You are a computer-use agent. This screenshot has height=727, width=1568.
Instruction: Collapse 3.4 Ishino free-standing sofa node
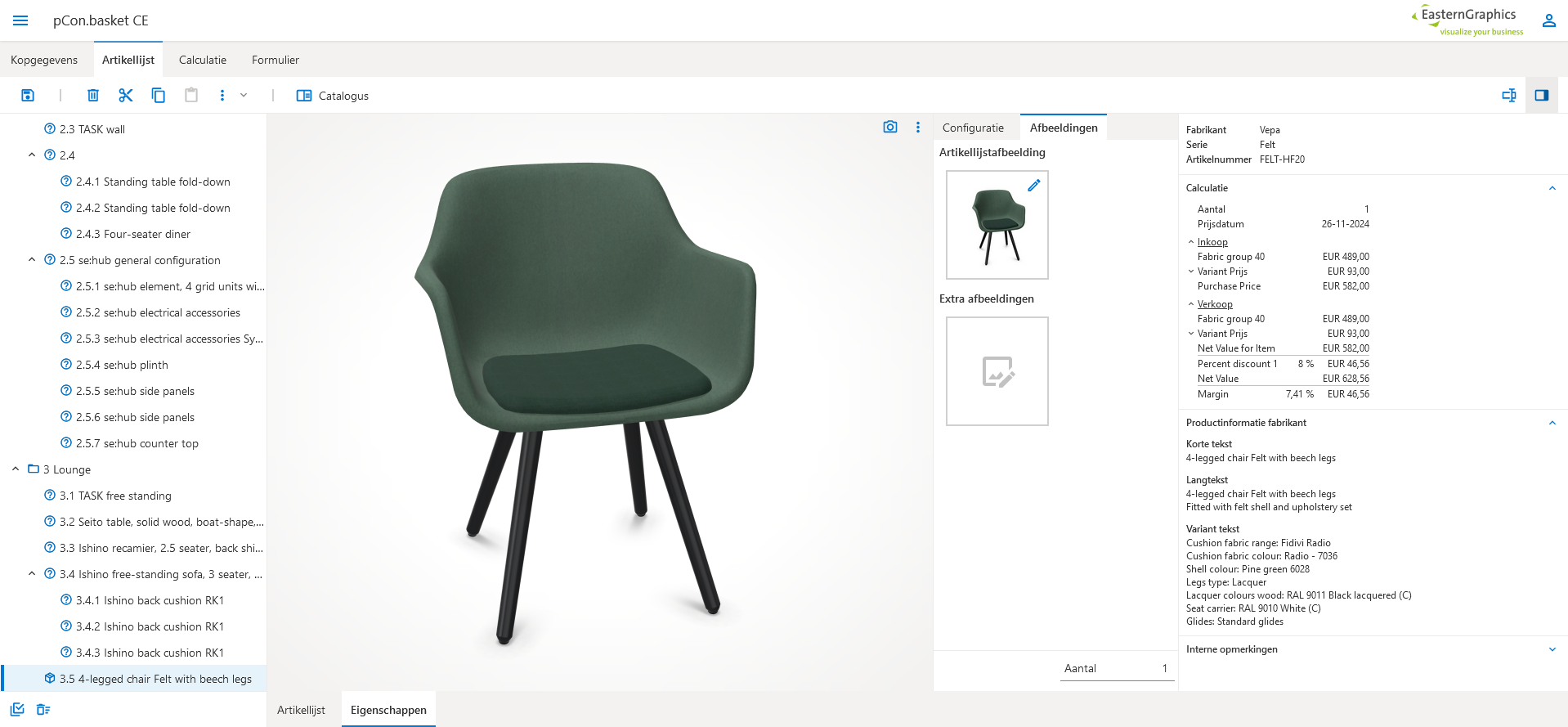[x=32, y=574]
